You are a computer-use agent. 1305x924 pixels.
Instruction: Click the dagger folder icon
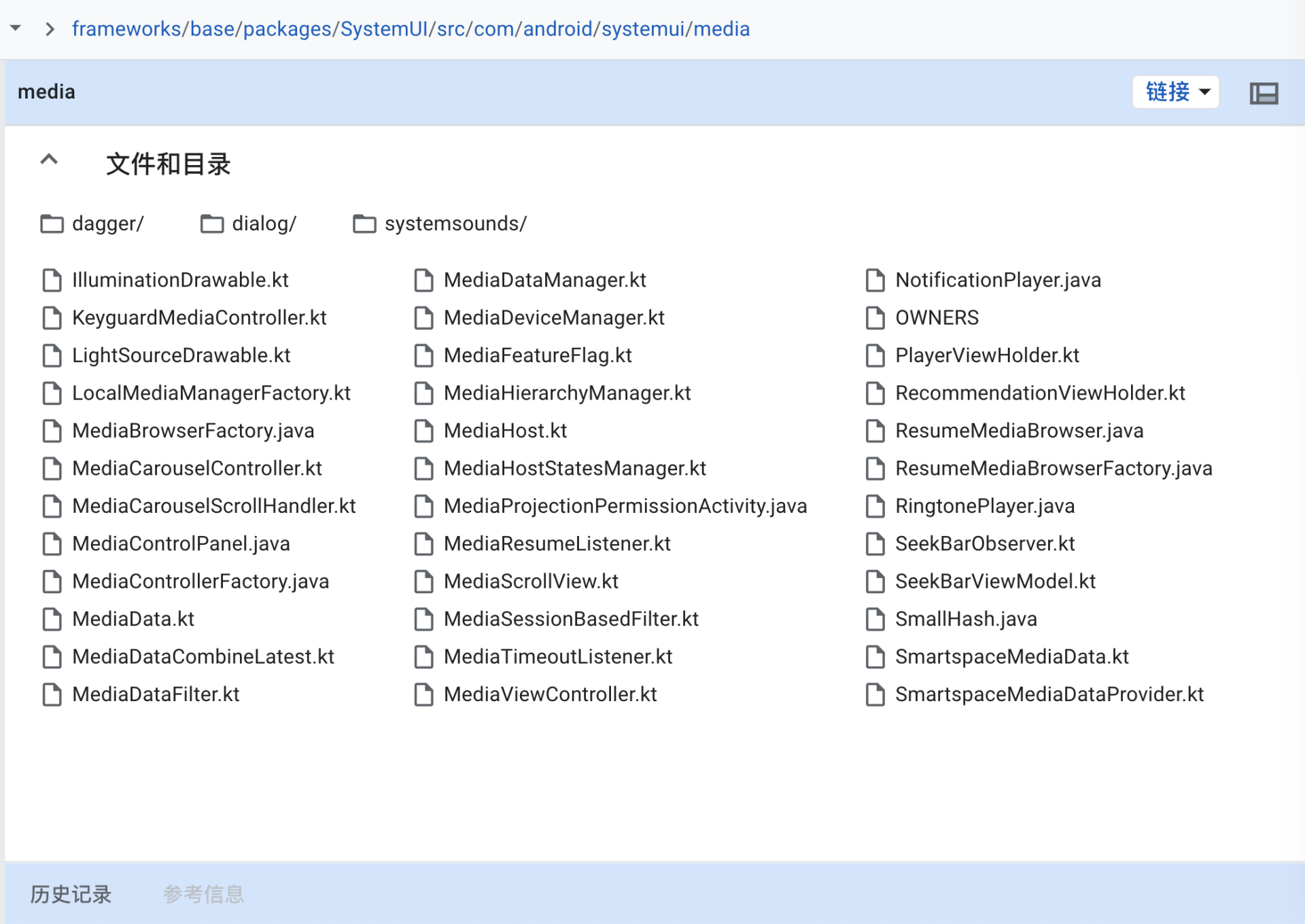click(52, 224)
